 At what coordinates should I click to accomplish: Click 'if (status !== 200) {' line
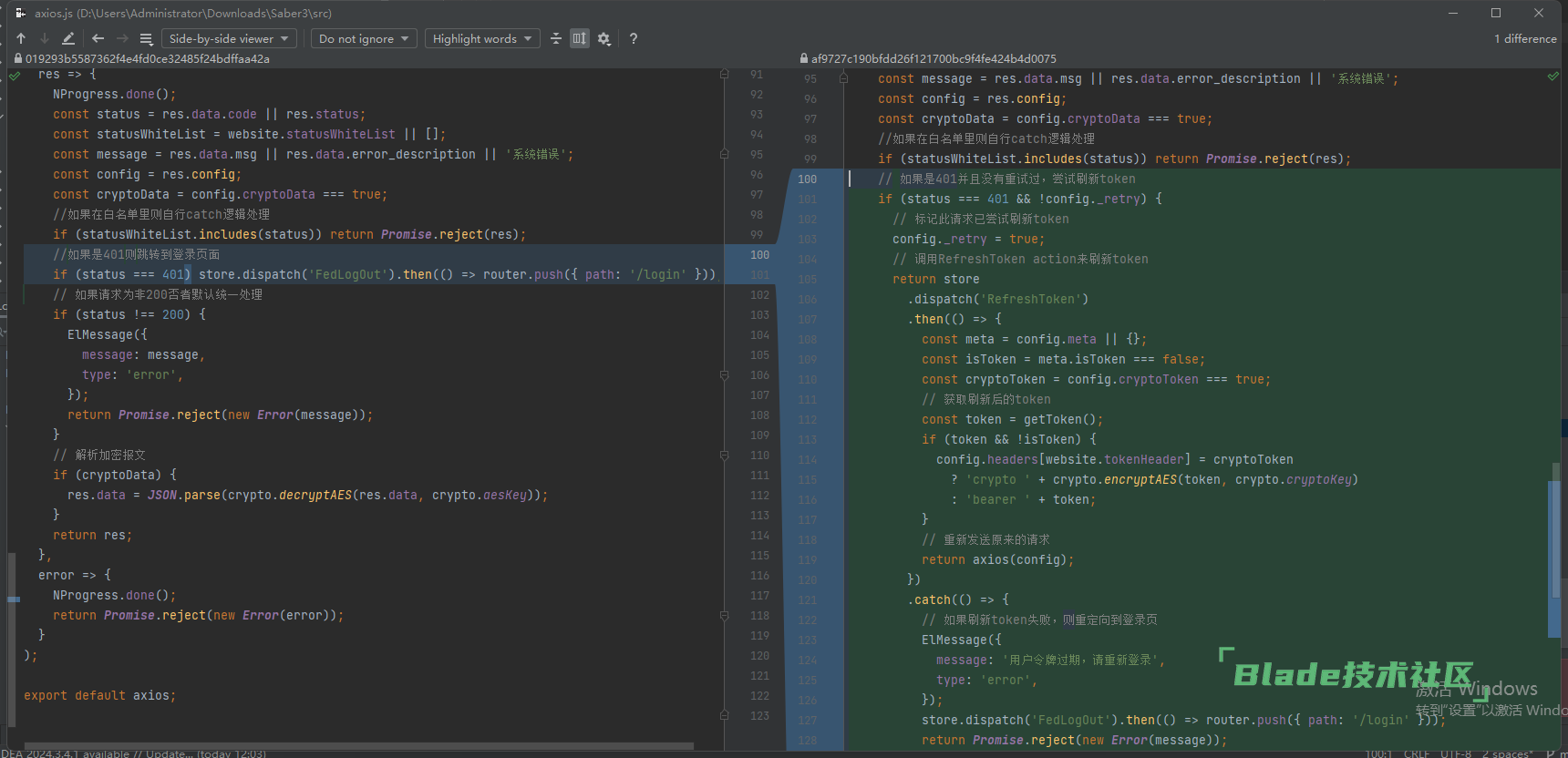click(x=129, y=314)
